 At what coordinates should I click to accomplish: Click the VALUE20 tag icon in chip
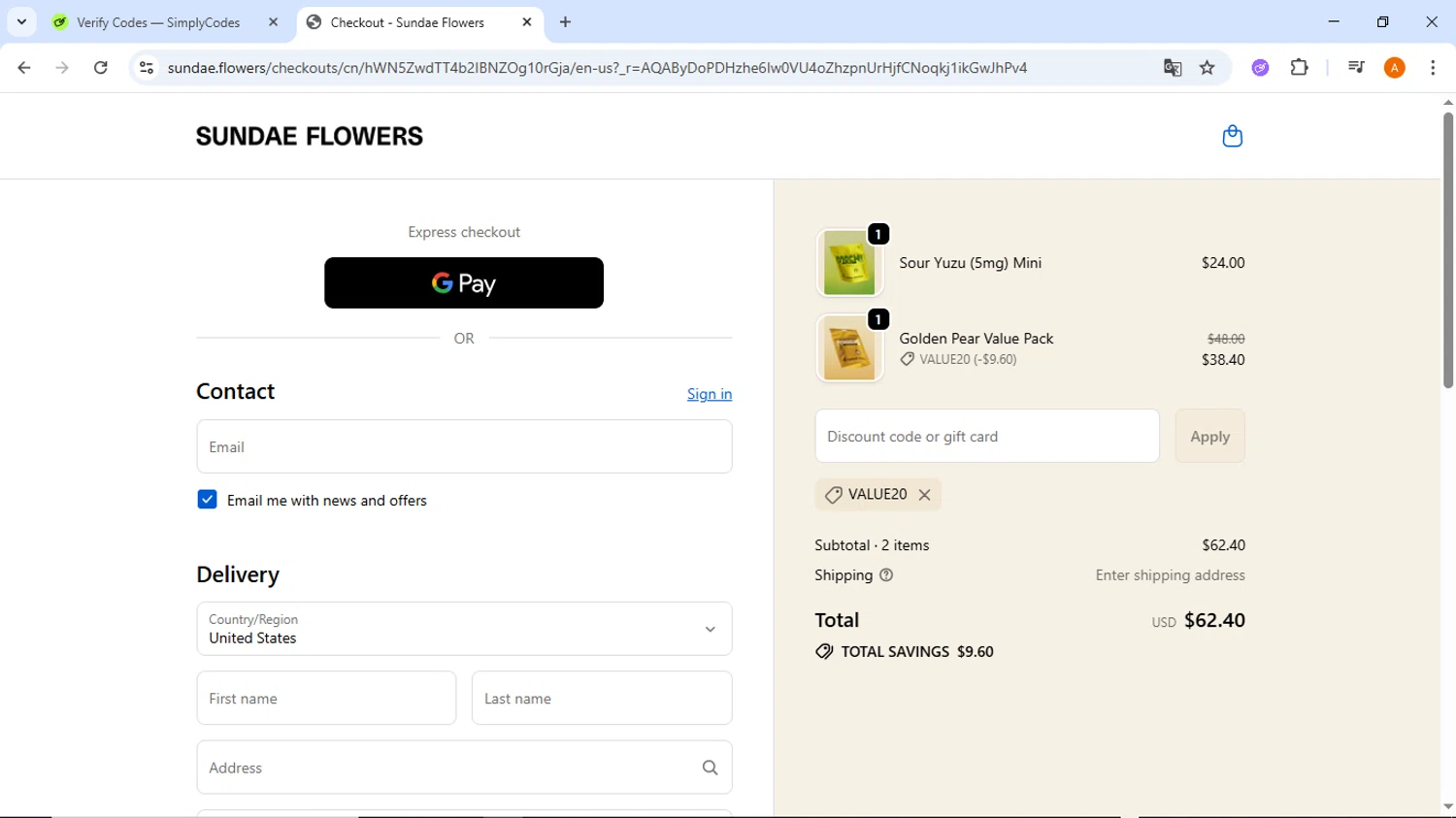coord(833,495)
